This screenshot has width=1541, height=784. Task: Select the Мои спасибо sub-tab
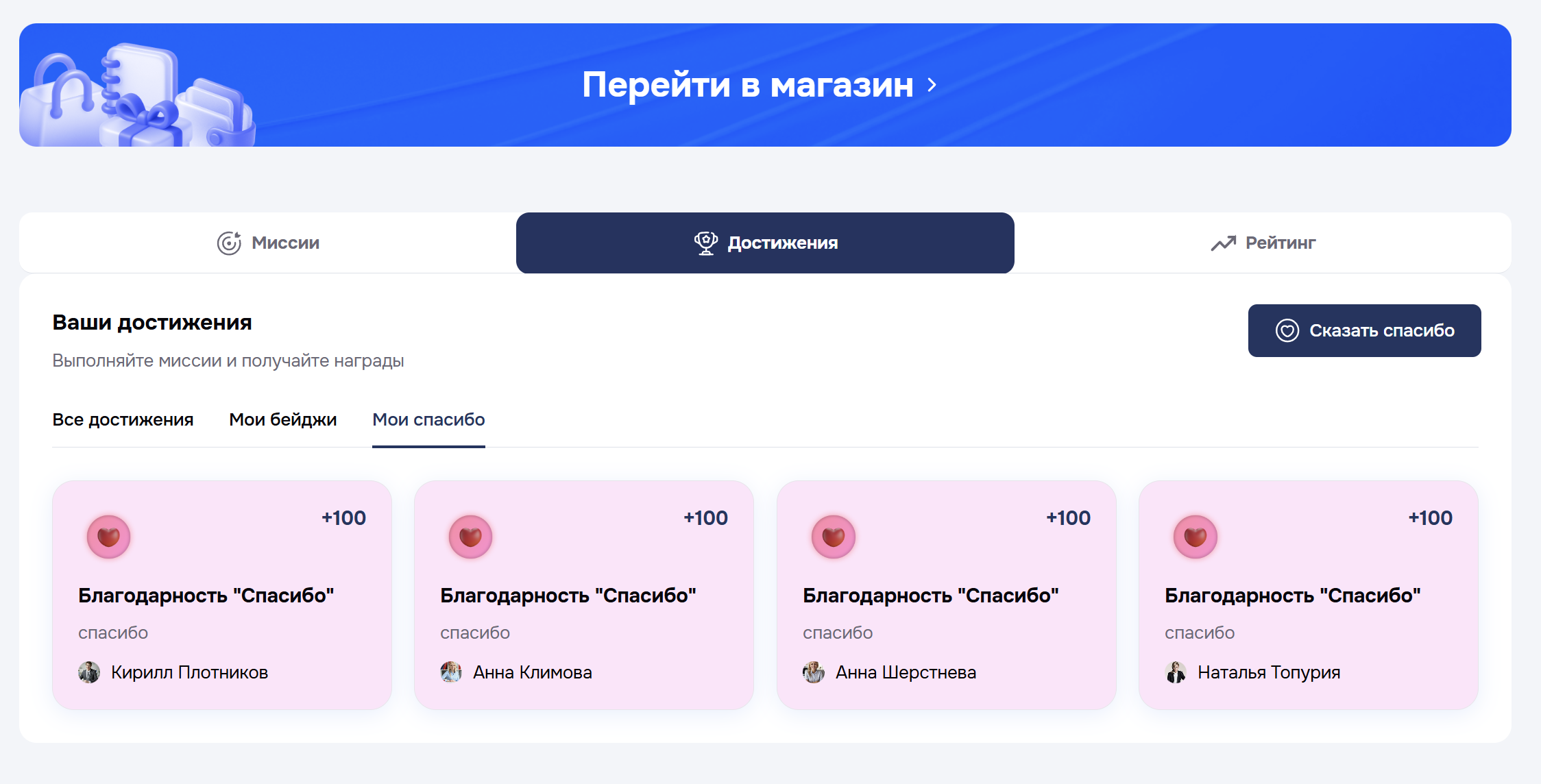(428, 419)
